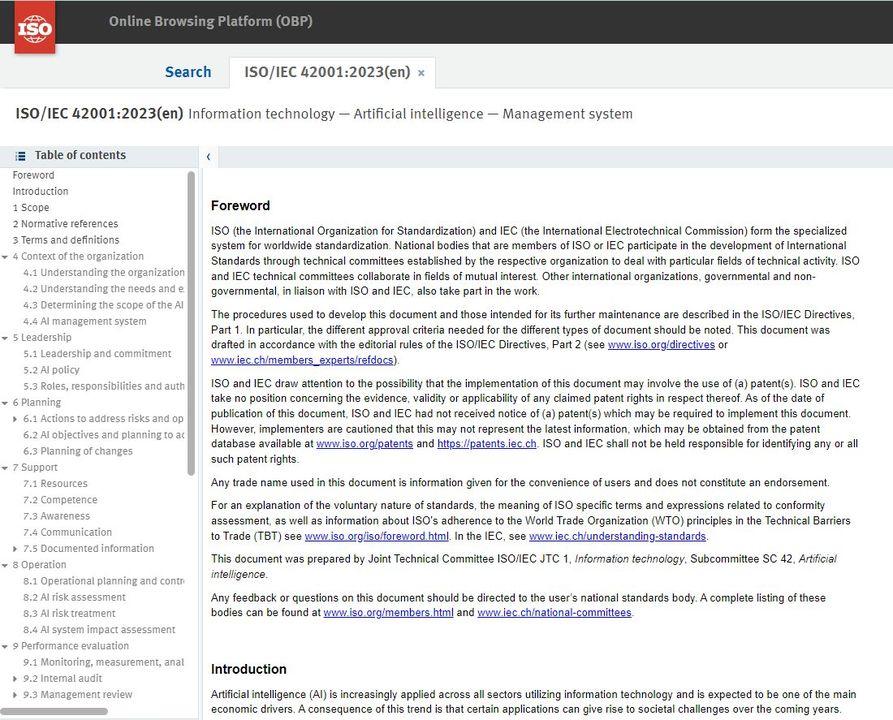Click the Online Browsing Platform (OBP) title
The height and width of the screenshot is (720, 893).
(x=211, y=22)
